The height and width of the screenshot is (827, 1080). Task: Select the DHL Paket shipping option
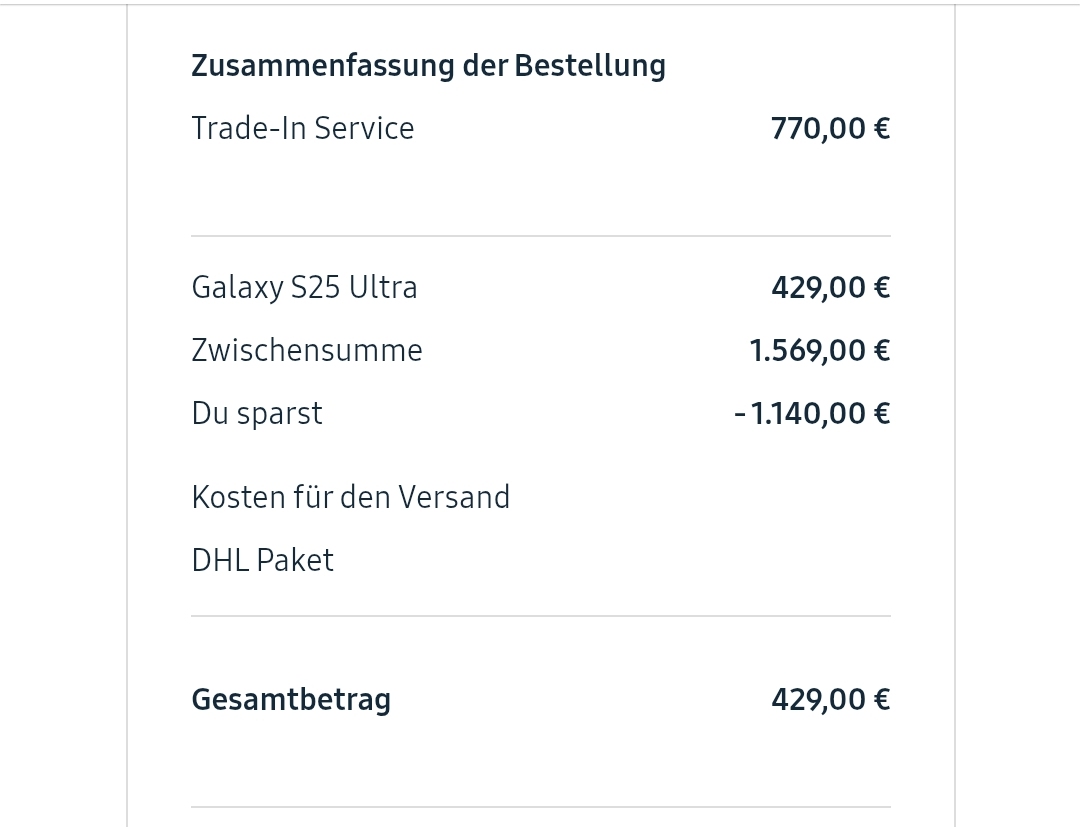(x=262, y=561)
